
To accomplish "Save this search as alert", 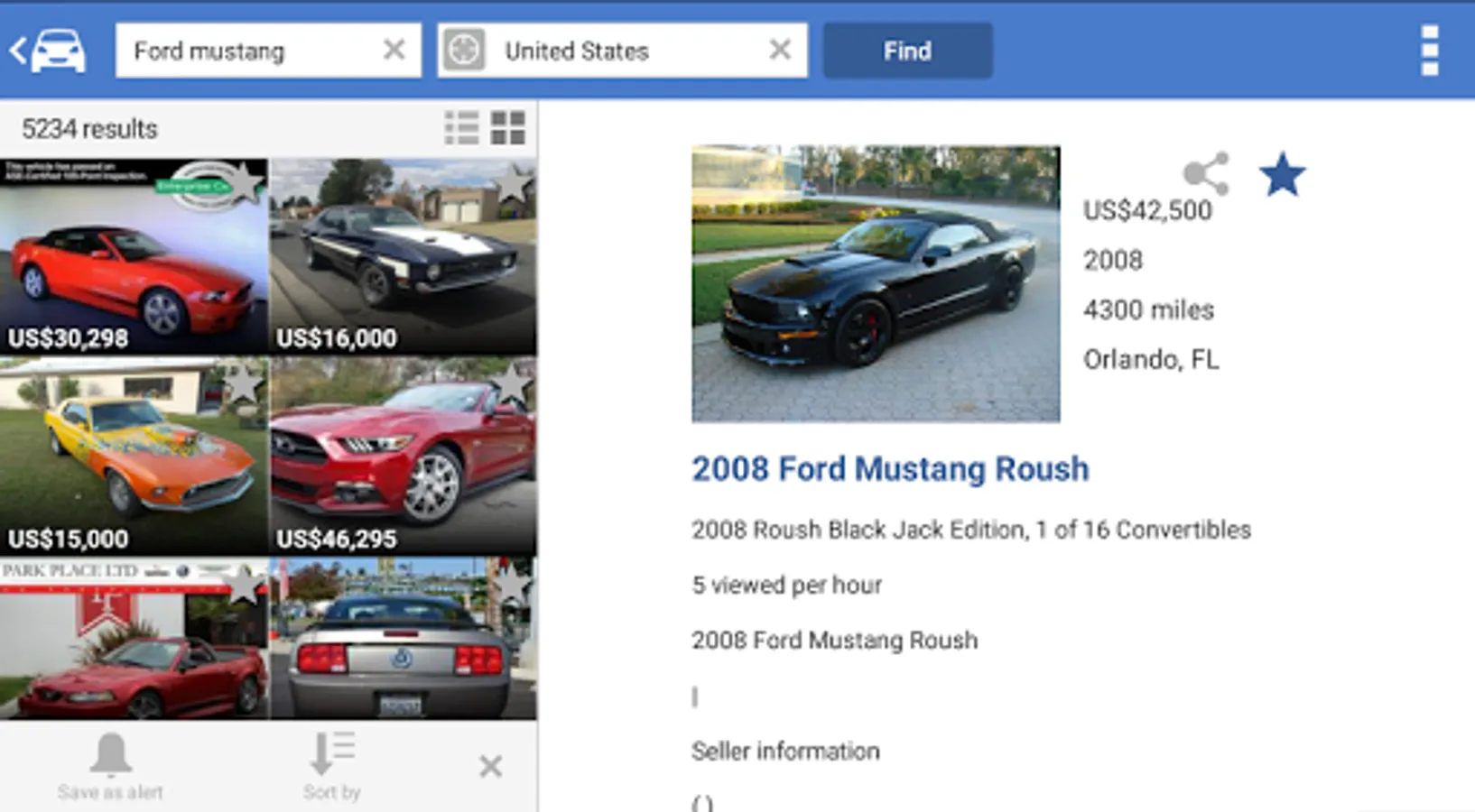I will (x=110, y=767).
